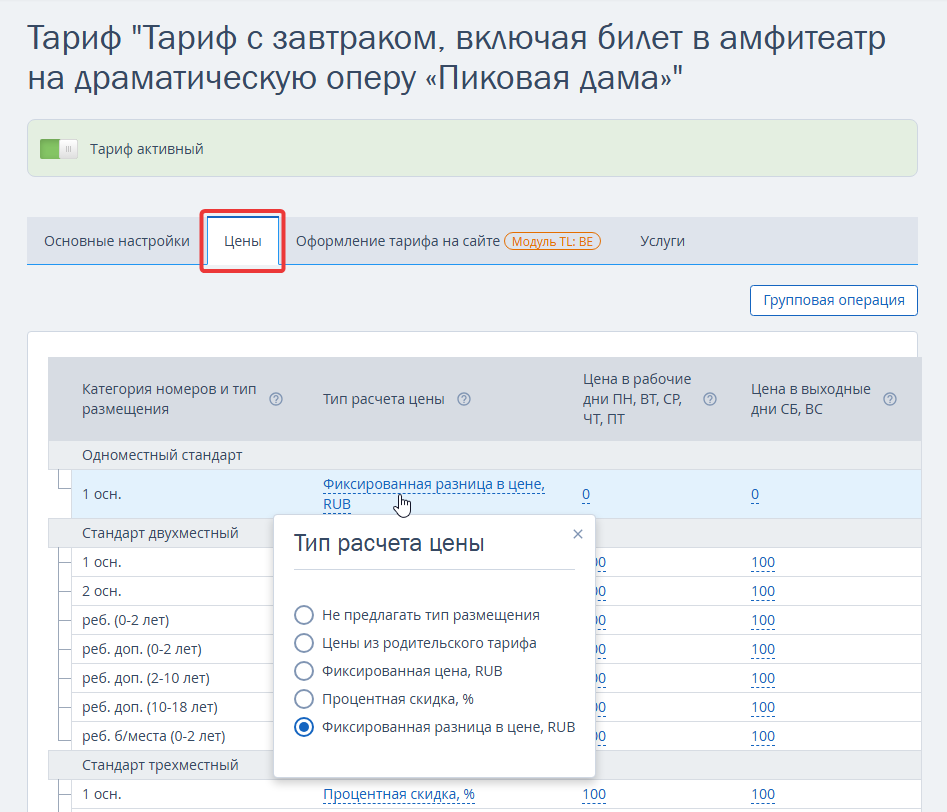Edit weekend price 100 for Стандарт трехместный 1 осн.
Screen dimensions: 947x812
[763, 794]
